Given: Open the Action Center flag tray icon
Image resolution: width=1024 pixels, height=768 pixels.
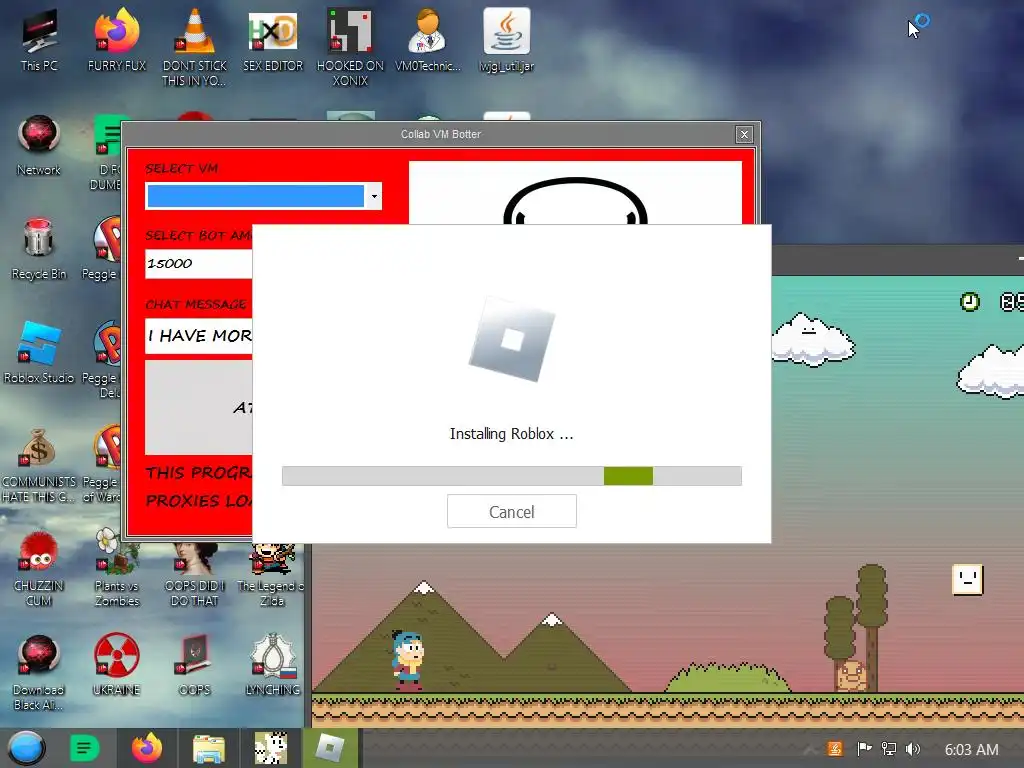Looking at the screenshot, I should click(x=863, y=749).
